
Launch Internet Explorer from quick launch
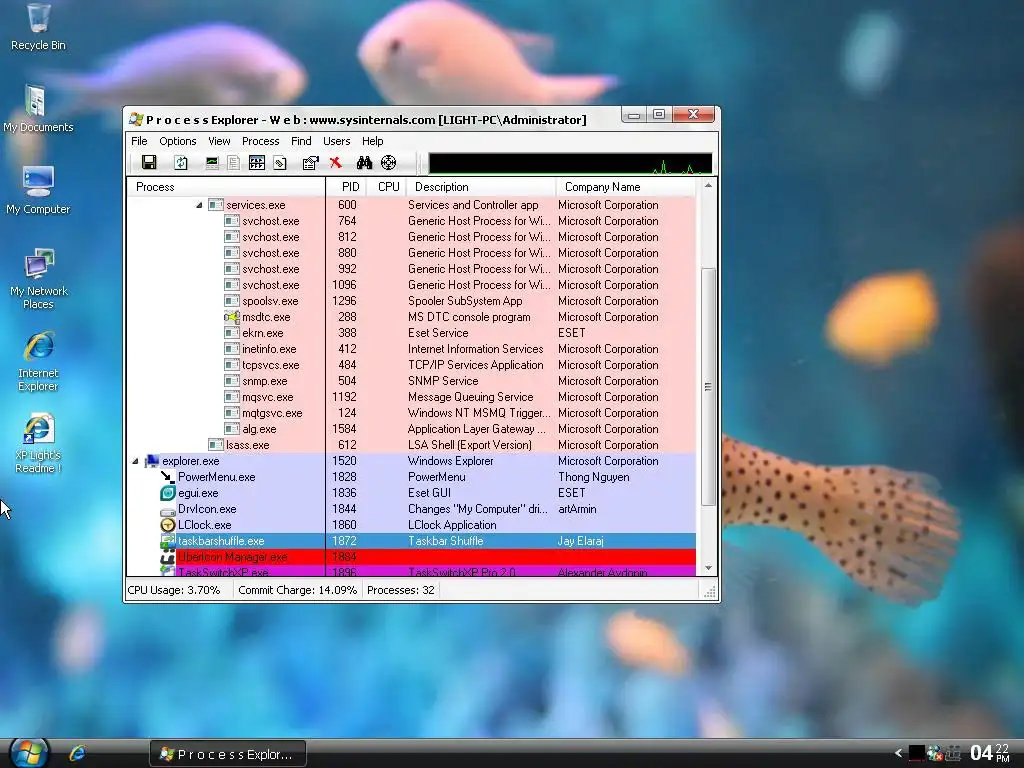click(x=78, y=754)
